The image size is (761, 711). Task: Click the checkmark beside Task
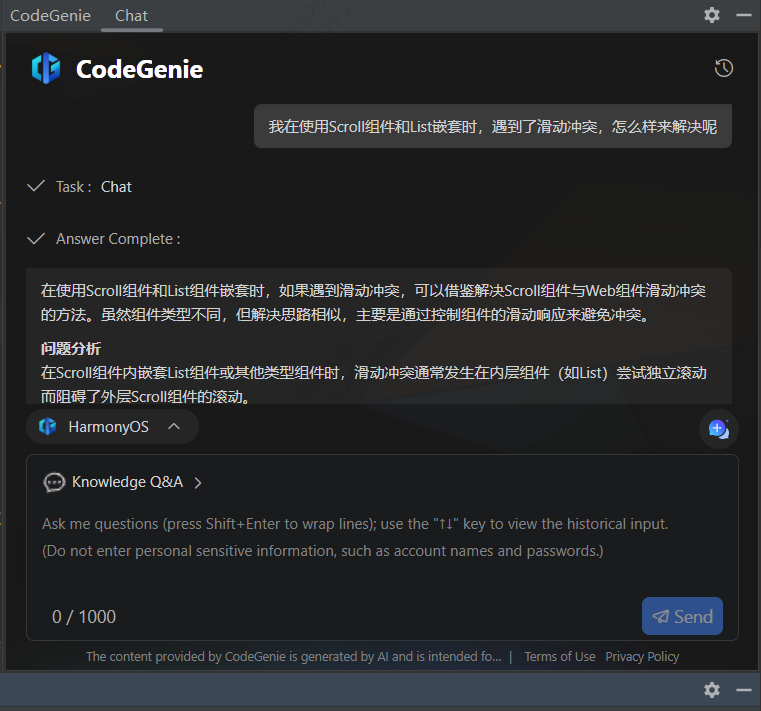click(36, 186)
